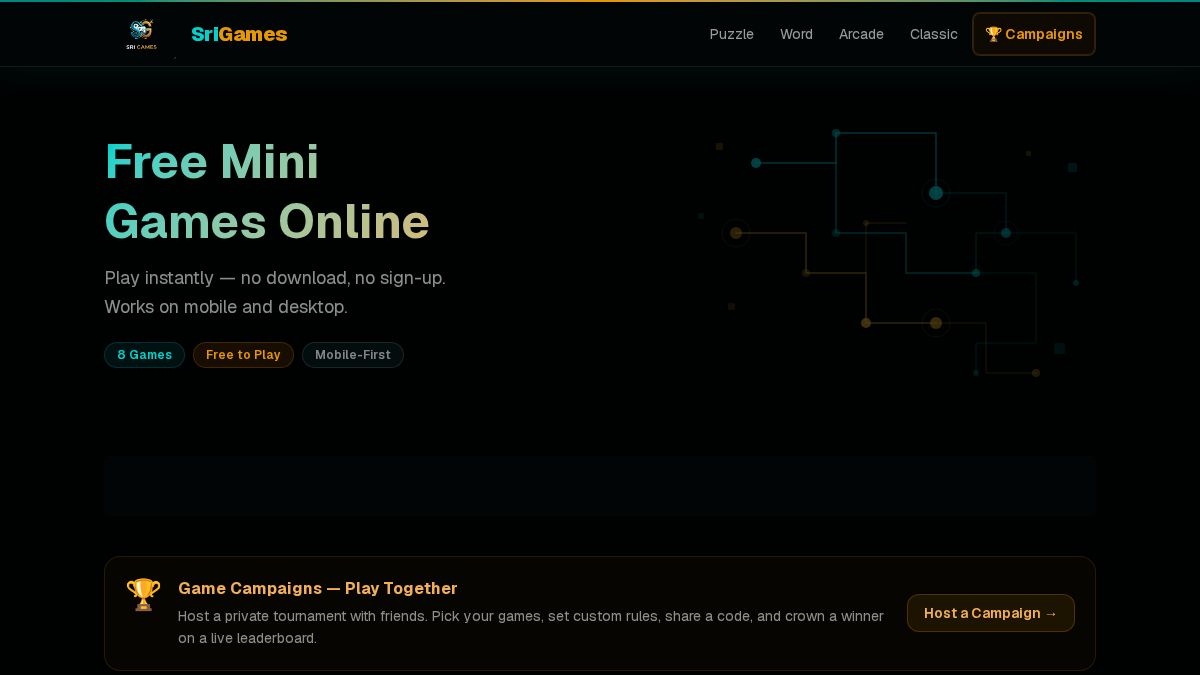This screenshot has width=1200, height=675.
Task: Click the Game Campaigns — Play Together title
Action: coord(318,588)
